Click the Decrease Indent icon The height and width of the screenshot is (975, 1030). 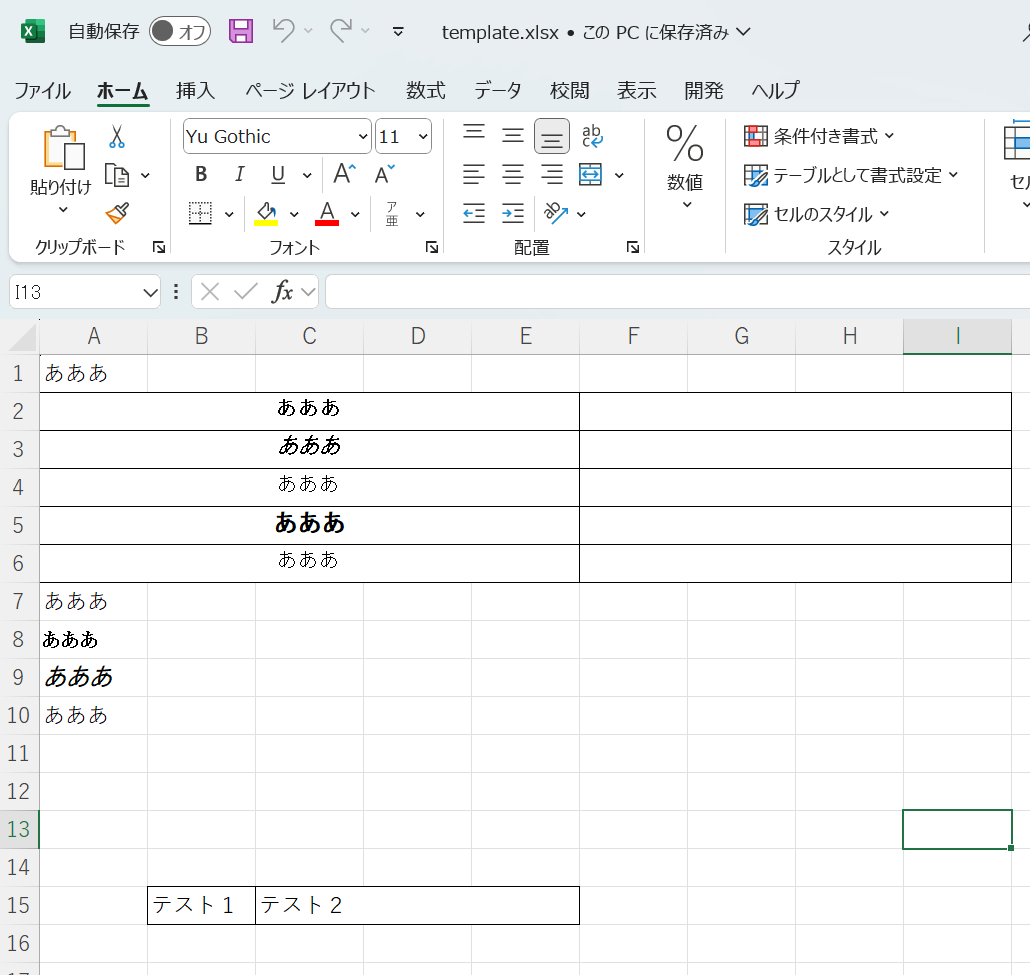tap(474, 214)
